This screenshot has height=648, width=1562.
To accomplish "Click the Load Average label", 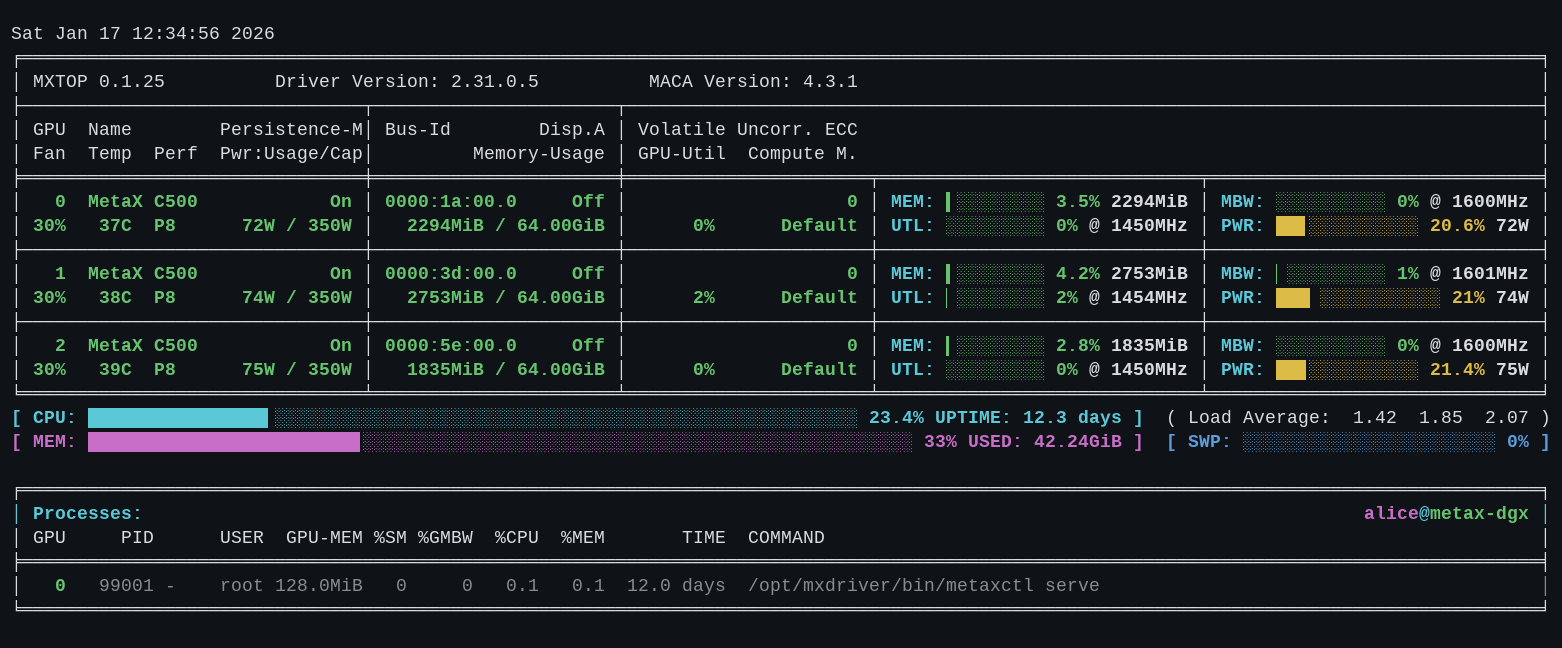I will click(x=1259, y=418).
